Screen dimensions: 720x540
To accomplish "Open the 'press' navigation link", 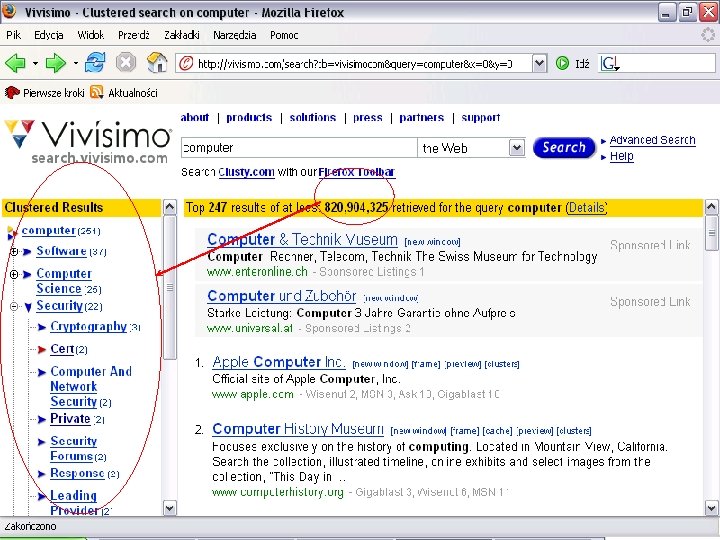I will [367, 118].
